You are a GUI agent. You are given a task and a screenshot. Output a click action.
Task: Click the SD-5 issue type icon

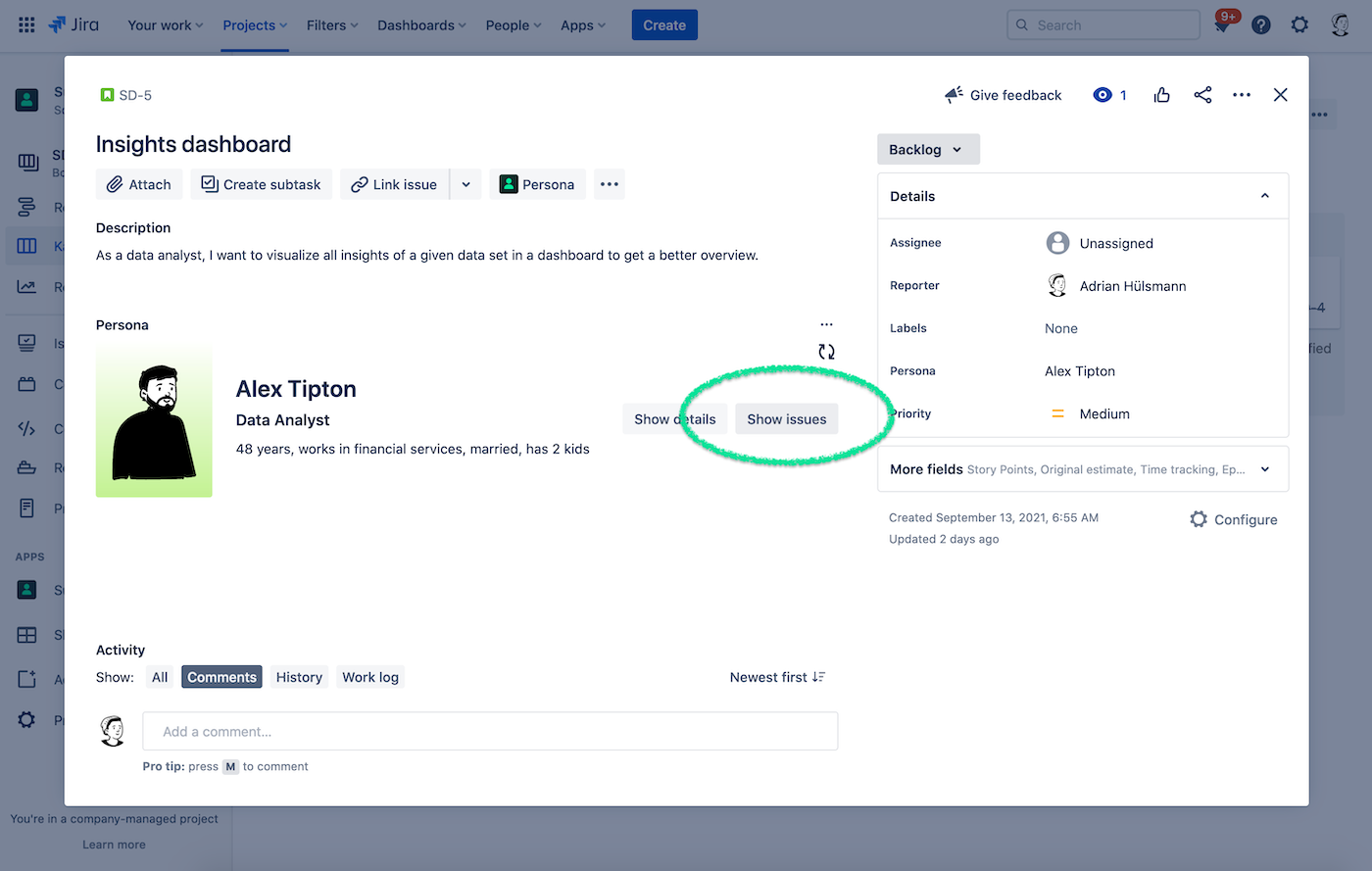click(x=107, y=95)
